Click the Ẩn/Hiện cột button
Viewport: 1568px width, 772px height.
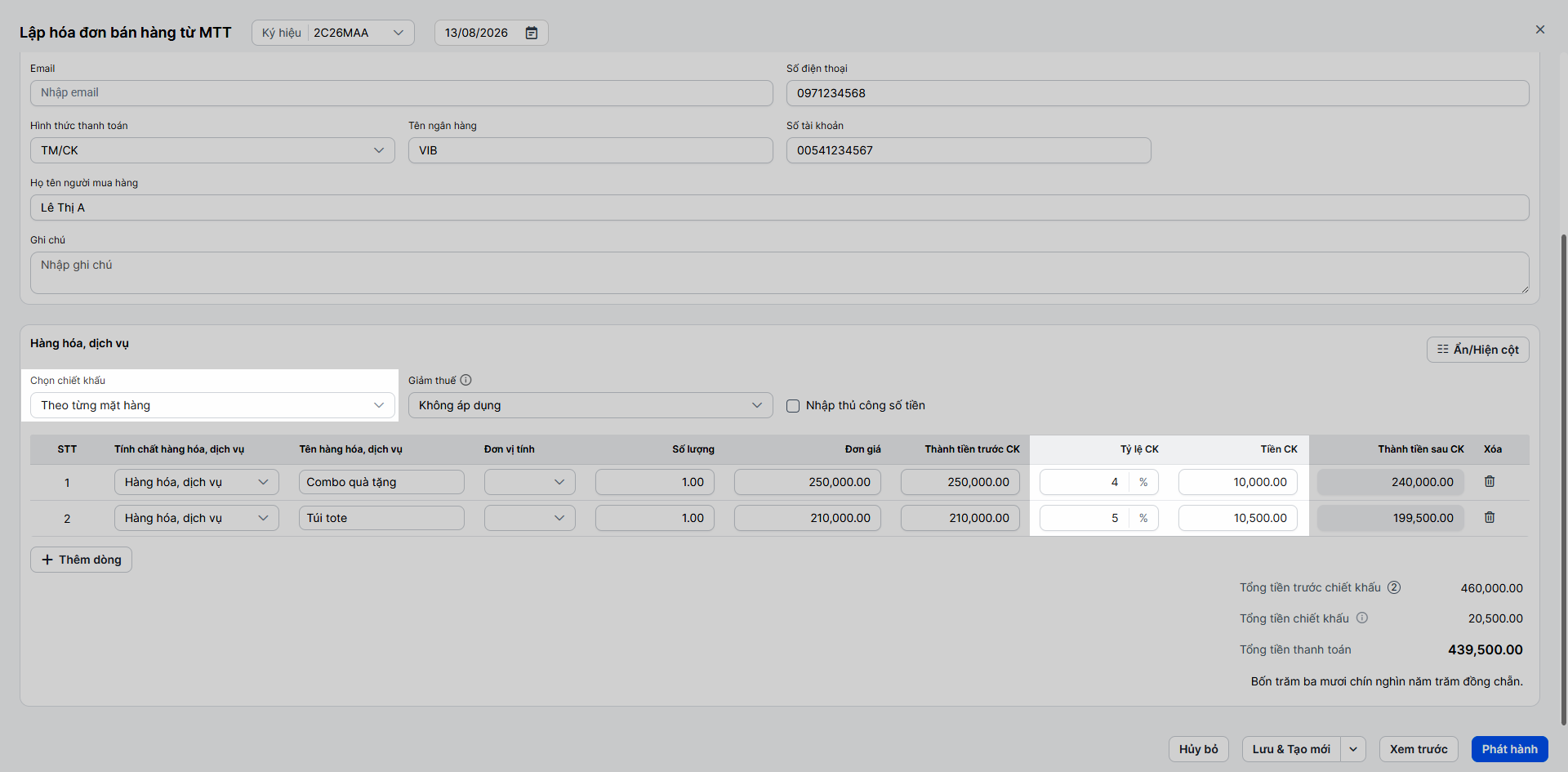[1478, 350]
